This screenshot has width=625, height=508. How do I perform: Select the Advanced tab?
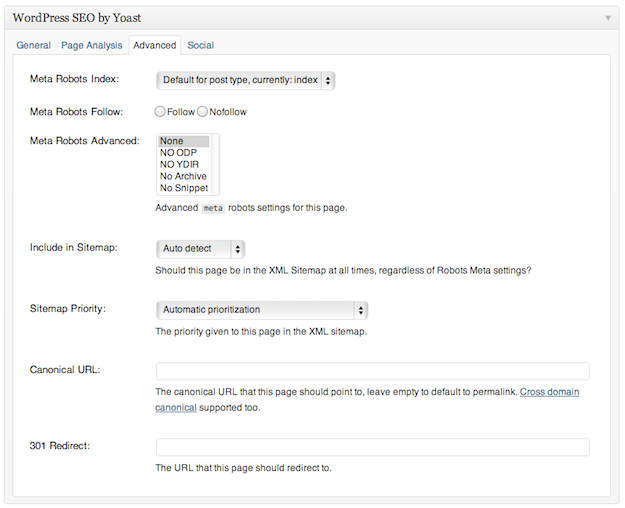point(155,45)
